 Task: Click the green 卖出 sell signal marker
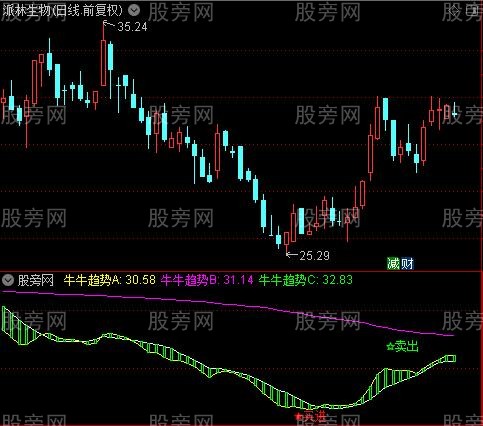tap(402, 347)
